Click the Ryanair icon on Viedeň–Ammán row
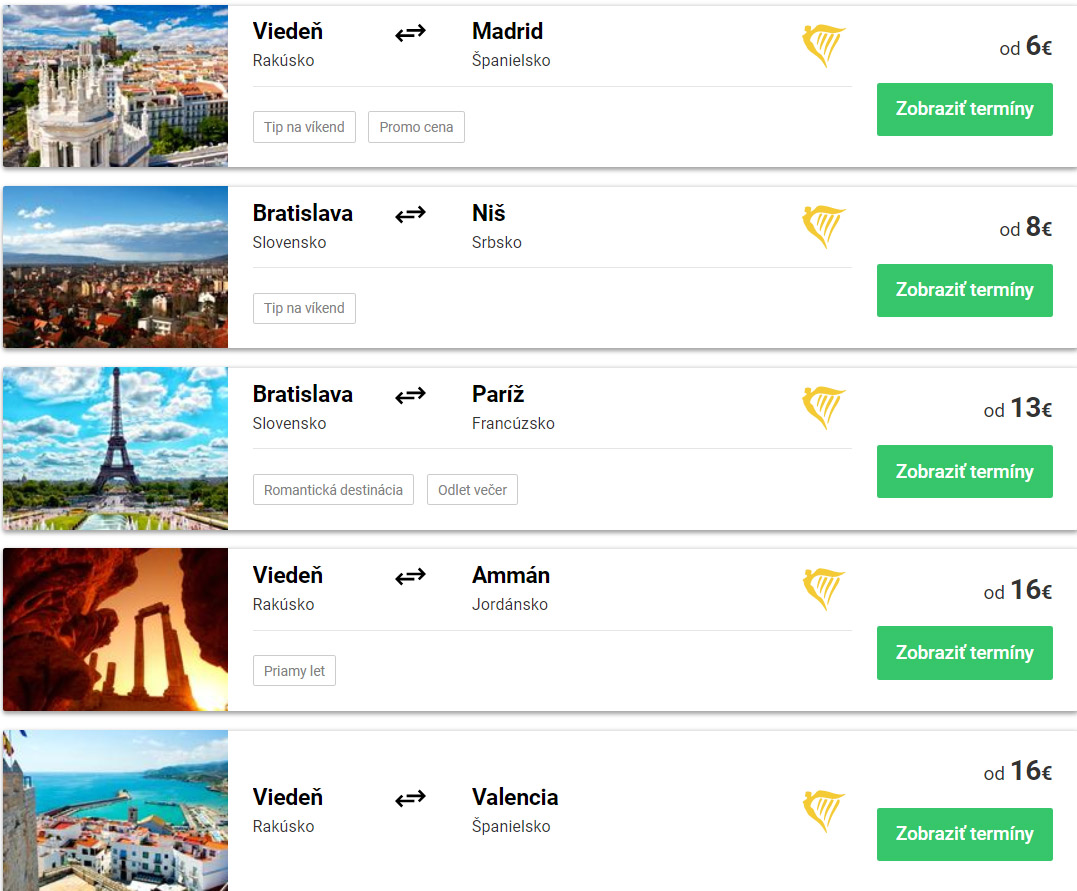The height and width of the screenshot is (891, 1077). pos(823,589)
